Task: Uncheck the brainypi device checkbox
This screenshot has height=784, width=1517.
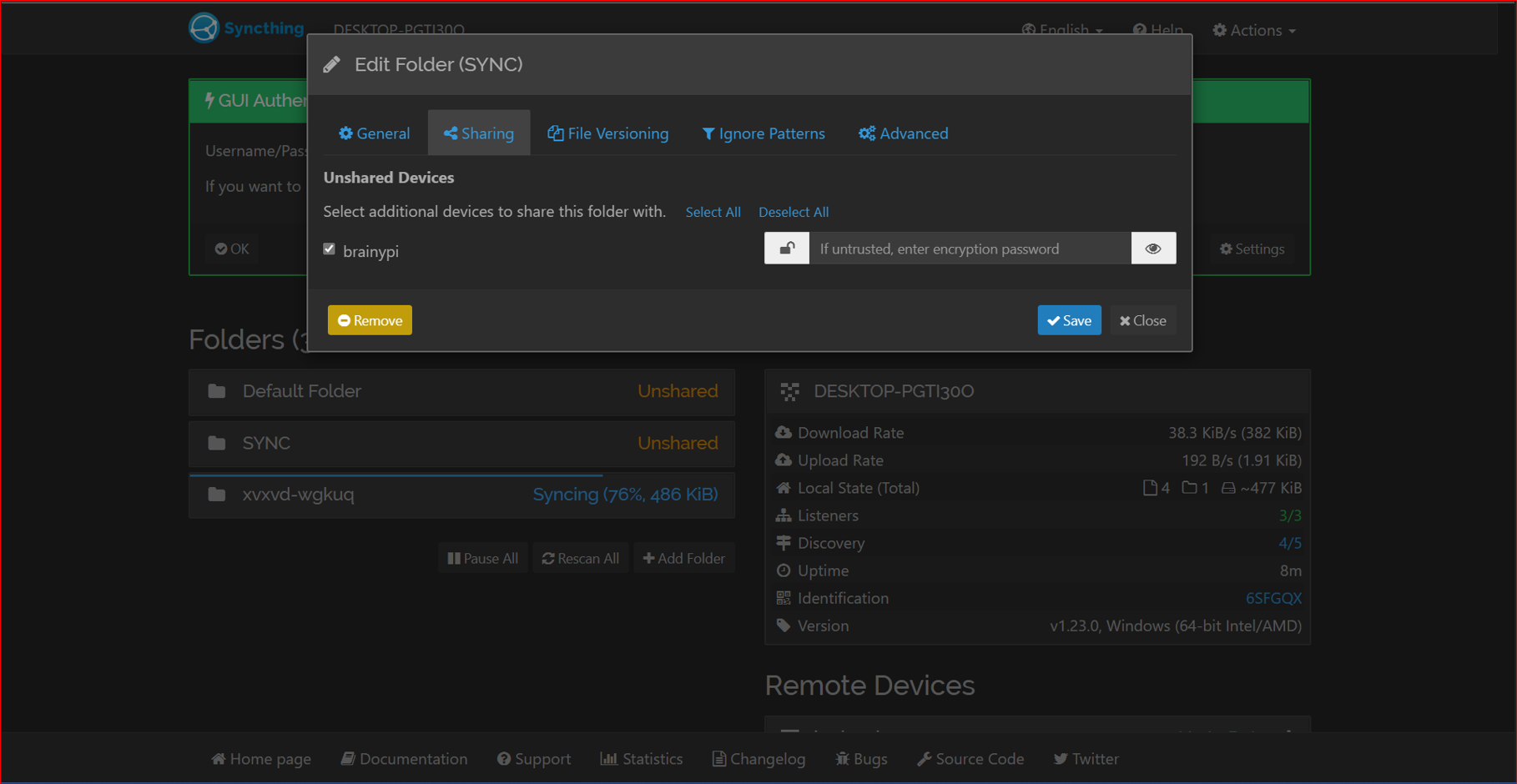Action: (x=329, y=249)
